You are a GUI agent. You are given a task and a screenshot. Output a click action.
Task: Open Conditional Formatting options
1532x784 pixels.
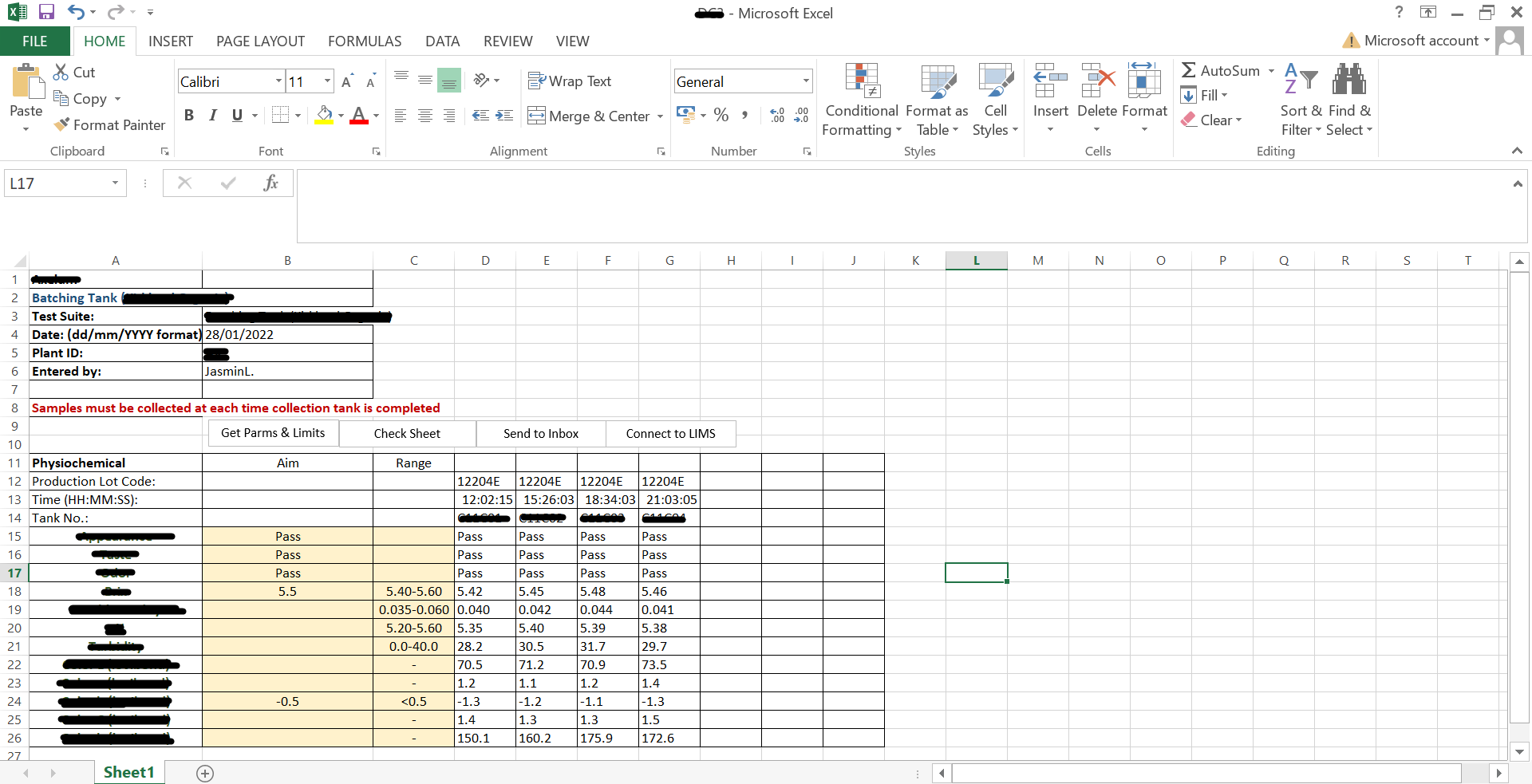pos(862,100)
